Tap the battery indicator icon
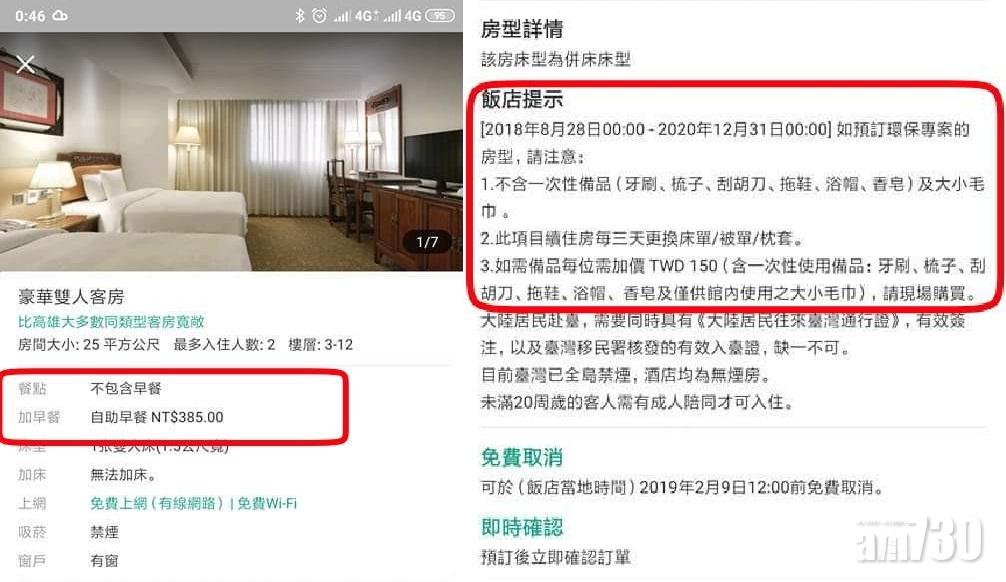This screenshot has height=582, width=1006. (x=440, y=15)
